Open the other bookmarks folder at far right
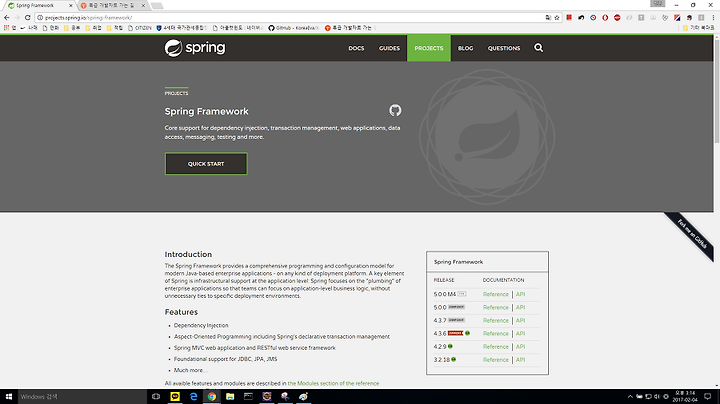 point(698,28)
